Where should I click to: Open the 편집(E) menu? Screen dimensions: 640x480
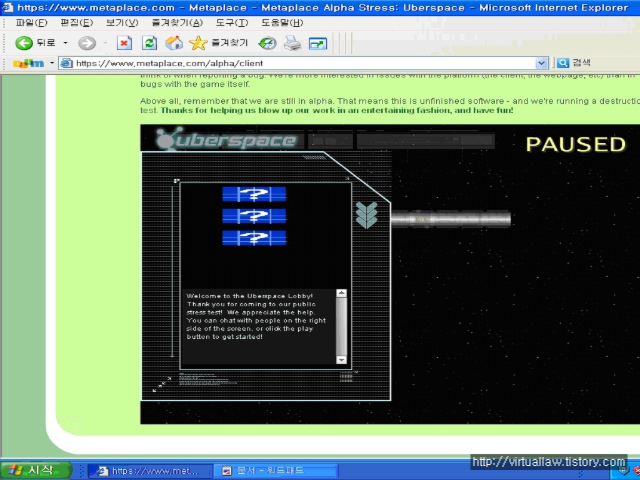(x=77, y=22)
